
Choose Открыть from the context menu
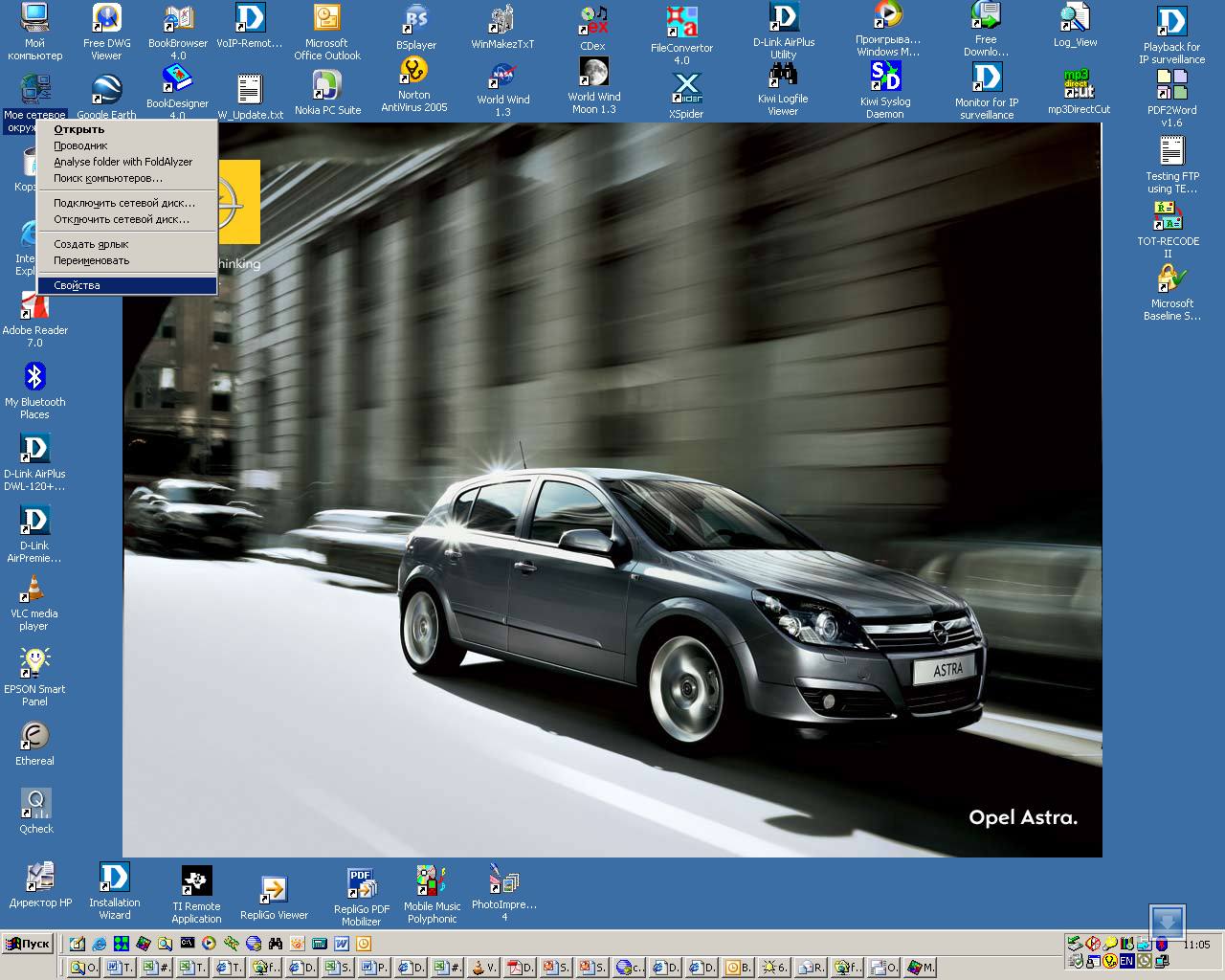click(78, 129)
